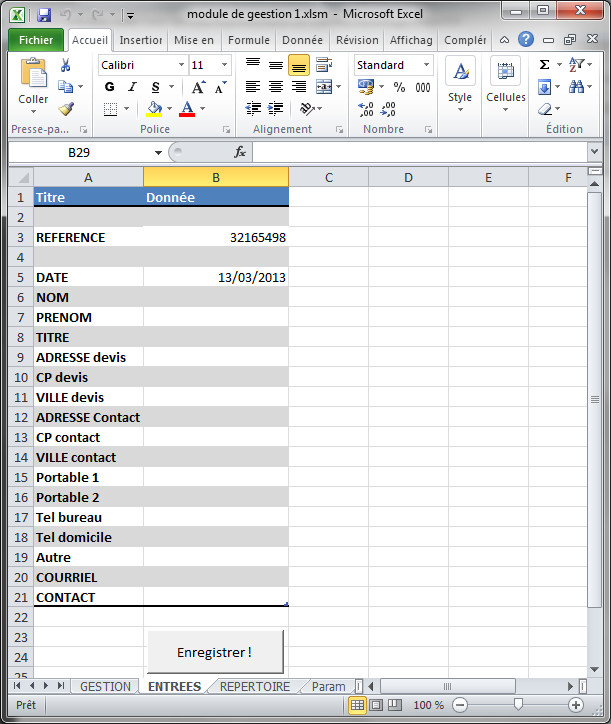This screenshot has width=611, height=724.
Task: Save the workbook using the floppy disk icon
Action: (44, 15)
